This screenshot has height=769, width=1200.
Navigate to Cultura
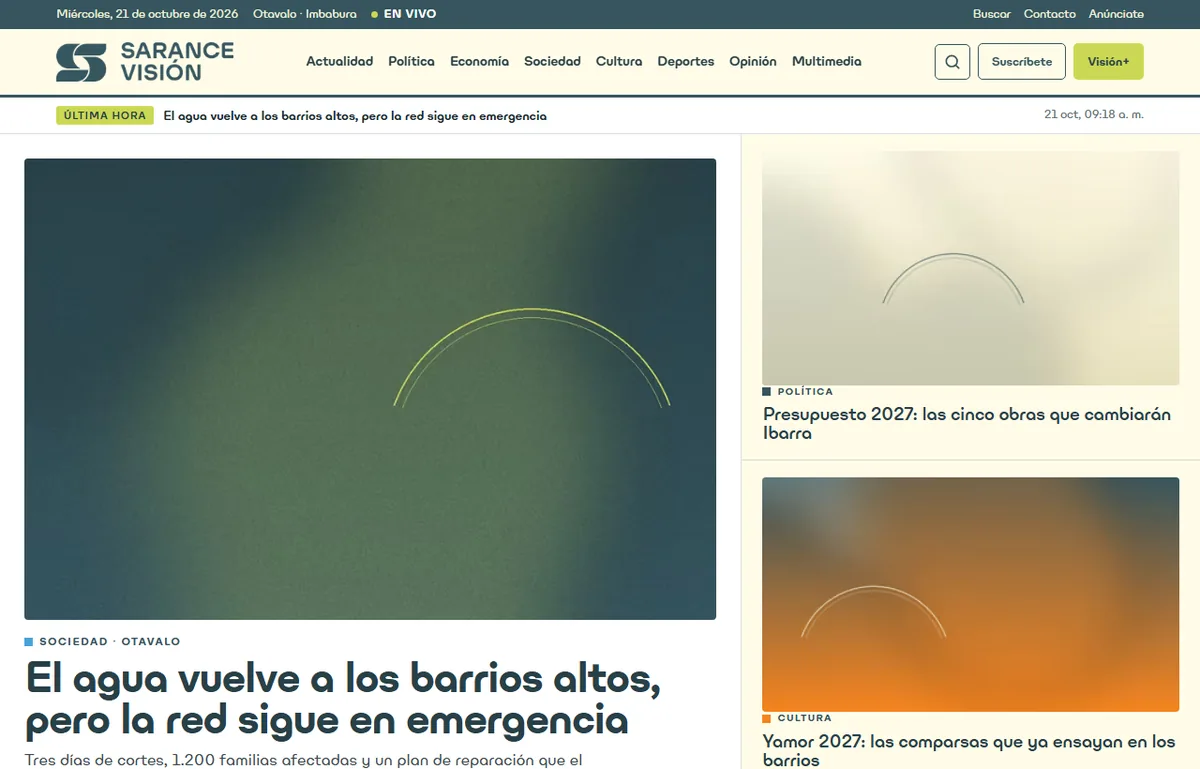[x=619, y=62]
